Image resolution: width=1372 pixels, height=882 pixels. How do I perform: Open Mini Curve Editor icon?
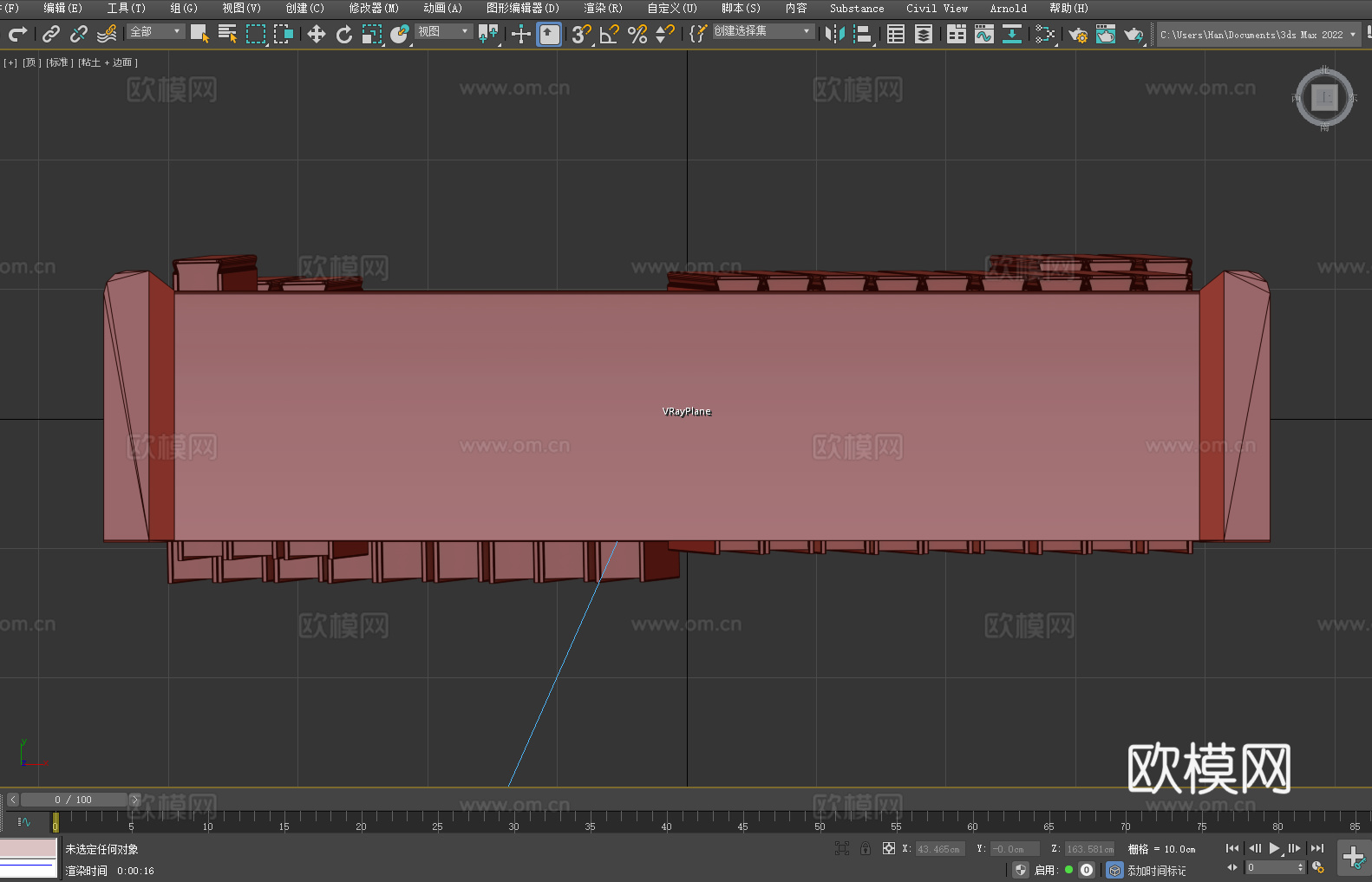click(24, 821)
